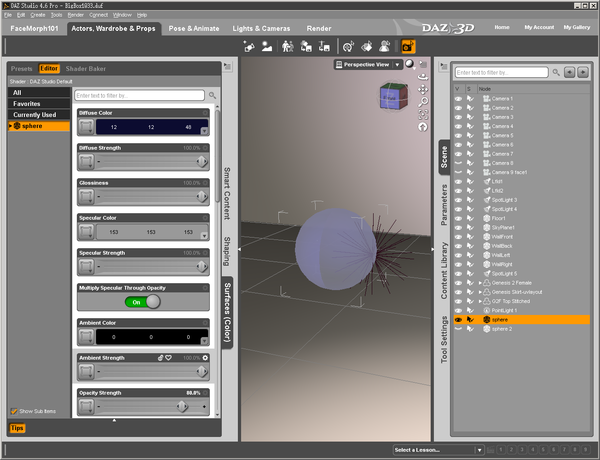
Task: Open the Perspective View dropdown arrow
Action: coord(397,65)
